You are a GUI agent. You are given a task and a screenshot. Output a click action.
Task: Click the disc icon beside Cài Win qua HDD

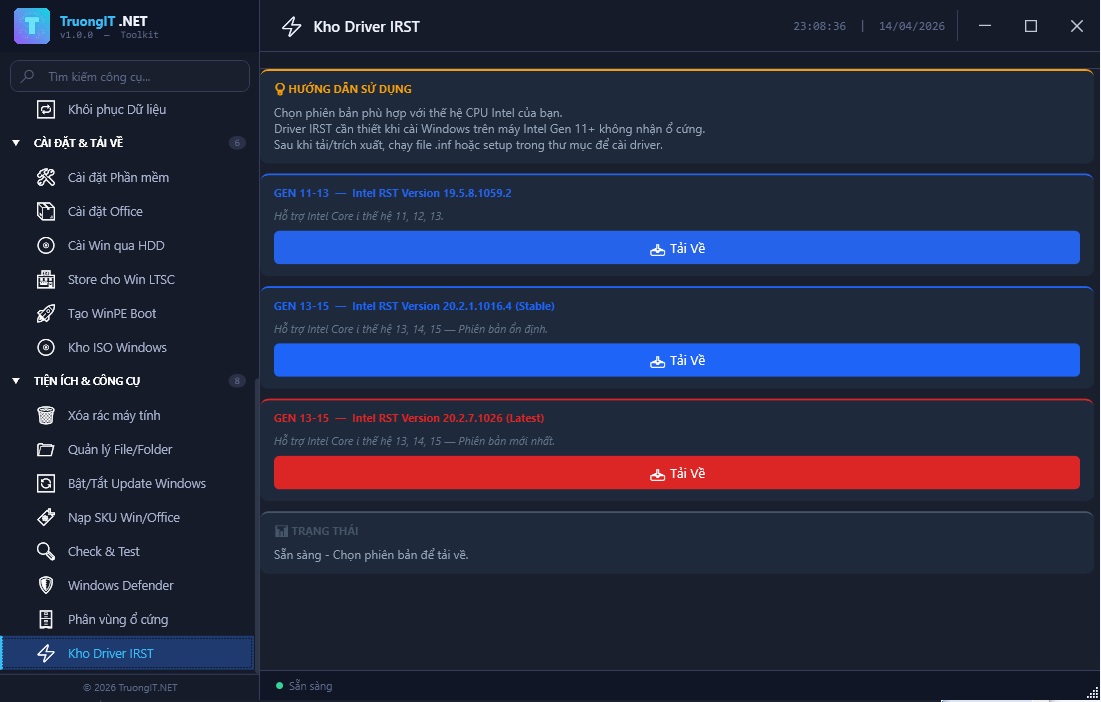pyautogui.click(x=46, y=245)
